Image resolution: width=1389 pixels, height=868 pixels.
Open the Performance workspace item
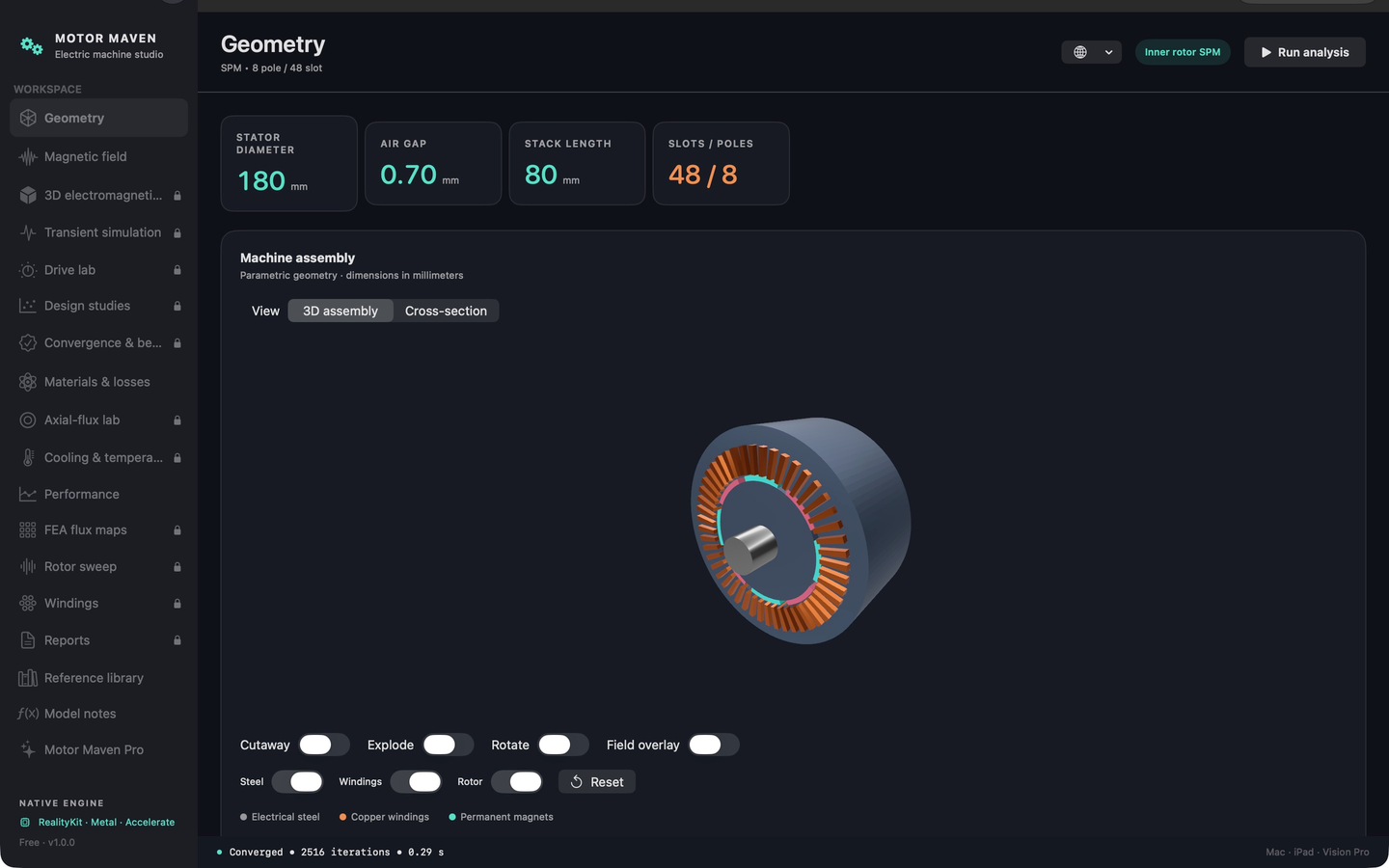tap(98, 494)
